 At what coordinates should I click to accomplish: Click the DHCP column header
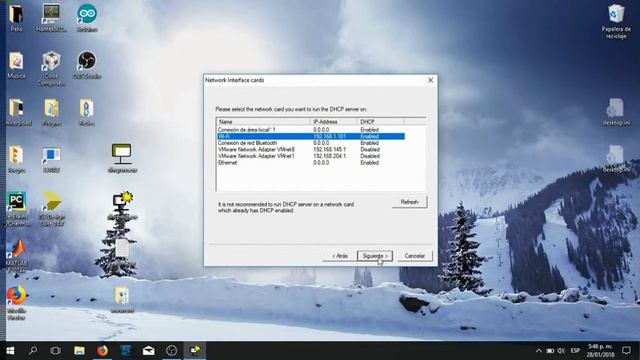(x=381, y=122)
